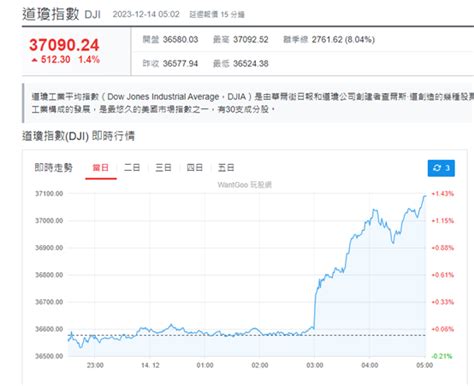Click the change value 512.30
The image size is (474, 386).
[x=55, y=60]
